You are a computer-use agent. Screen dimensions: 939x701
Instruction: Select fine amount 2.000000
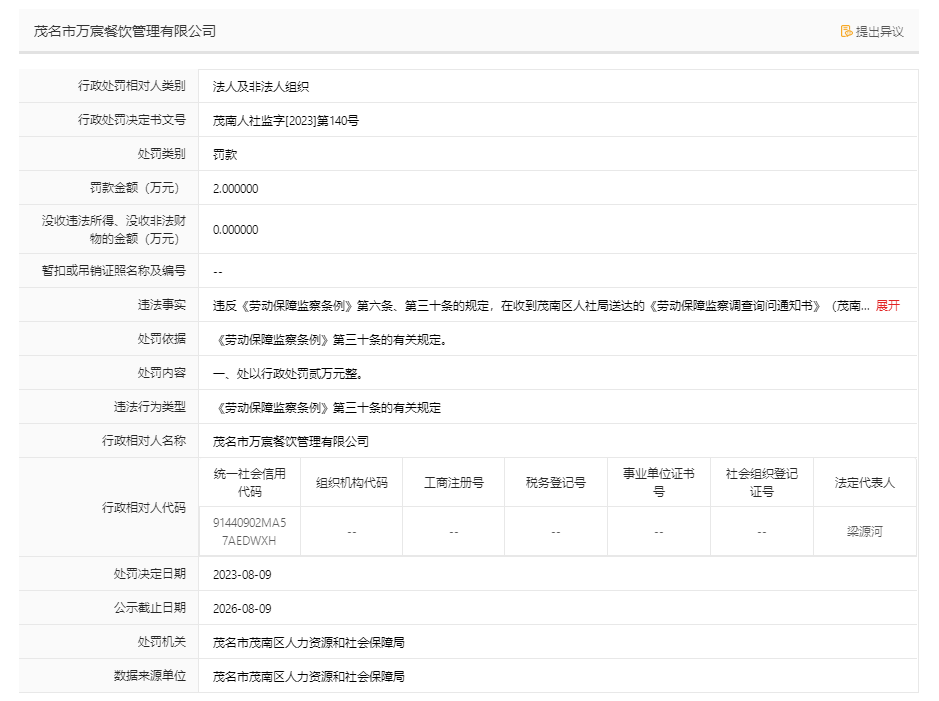tap(235, 189)
